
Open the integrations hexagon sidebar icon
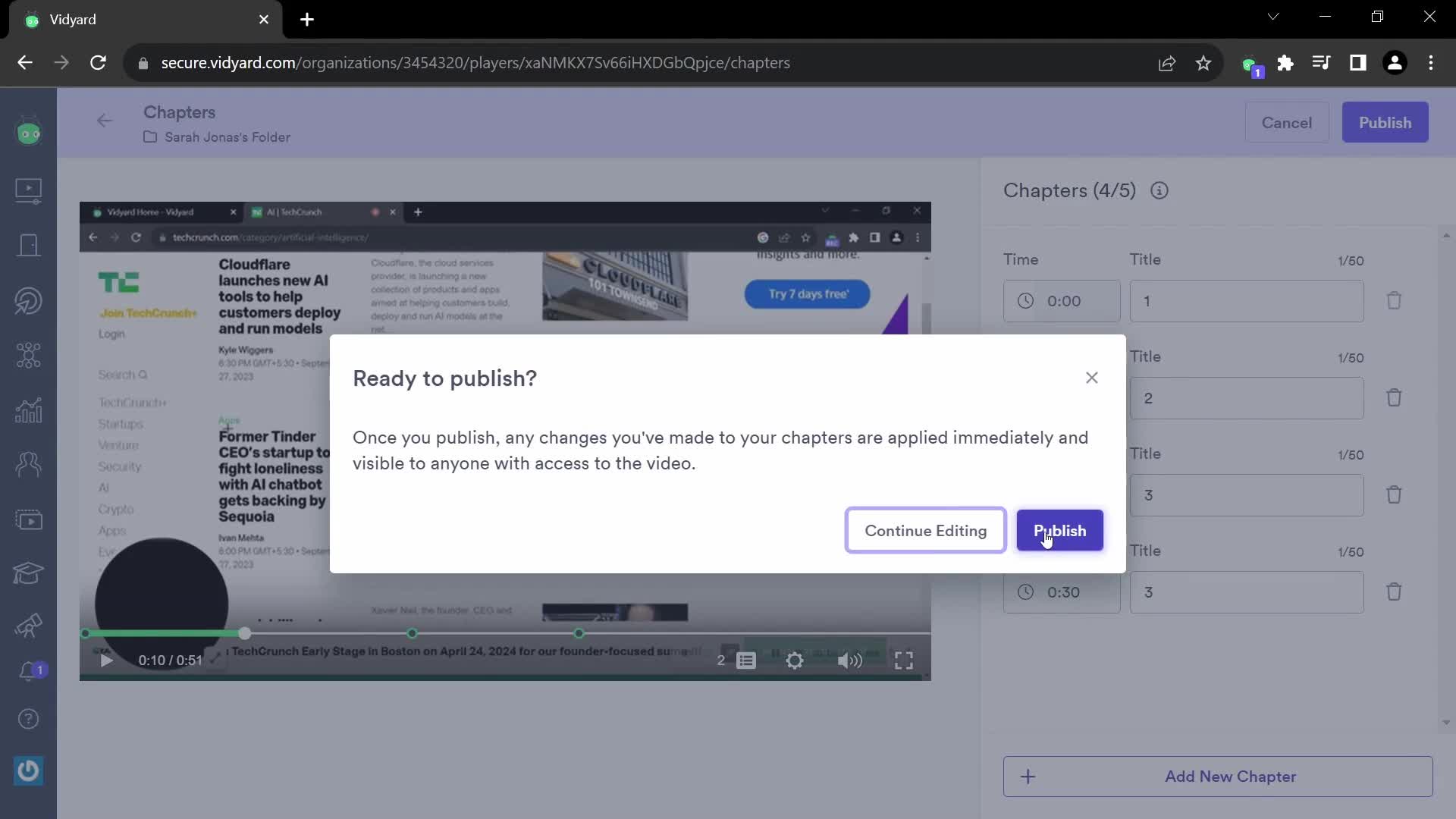[29, 355]
